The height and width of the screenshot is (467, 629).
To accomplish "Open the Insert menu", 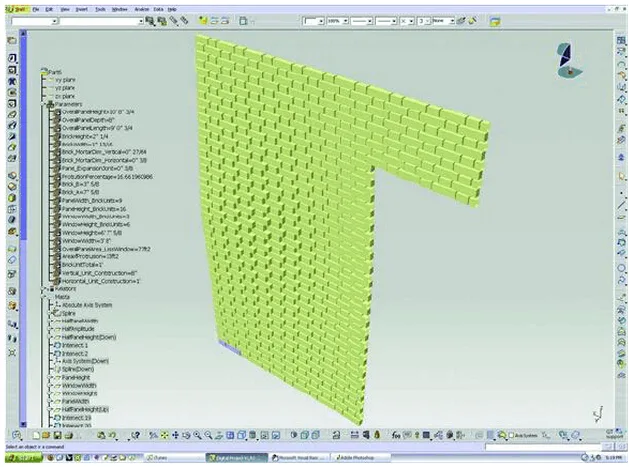I will [81, 9].
